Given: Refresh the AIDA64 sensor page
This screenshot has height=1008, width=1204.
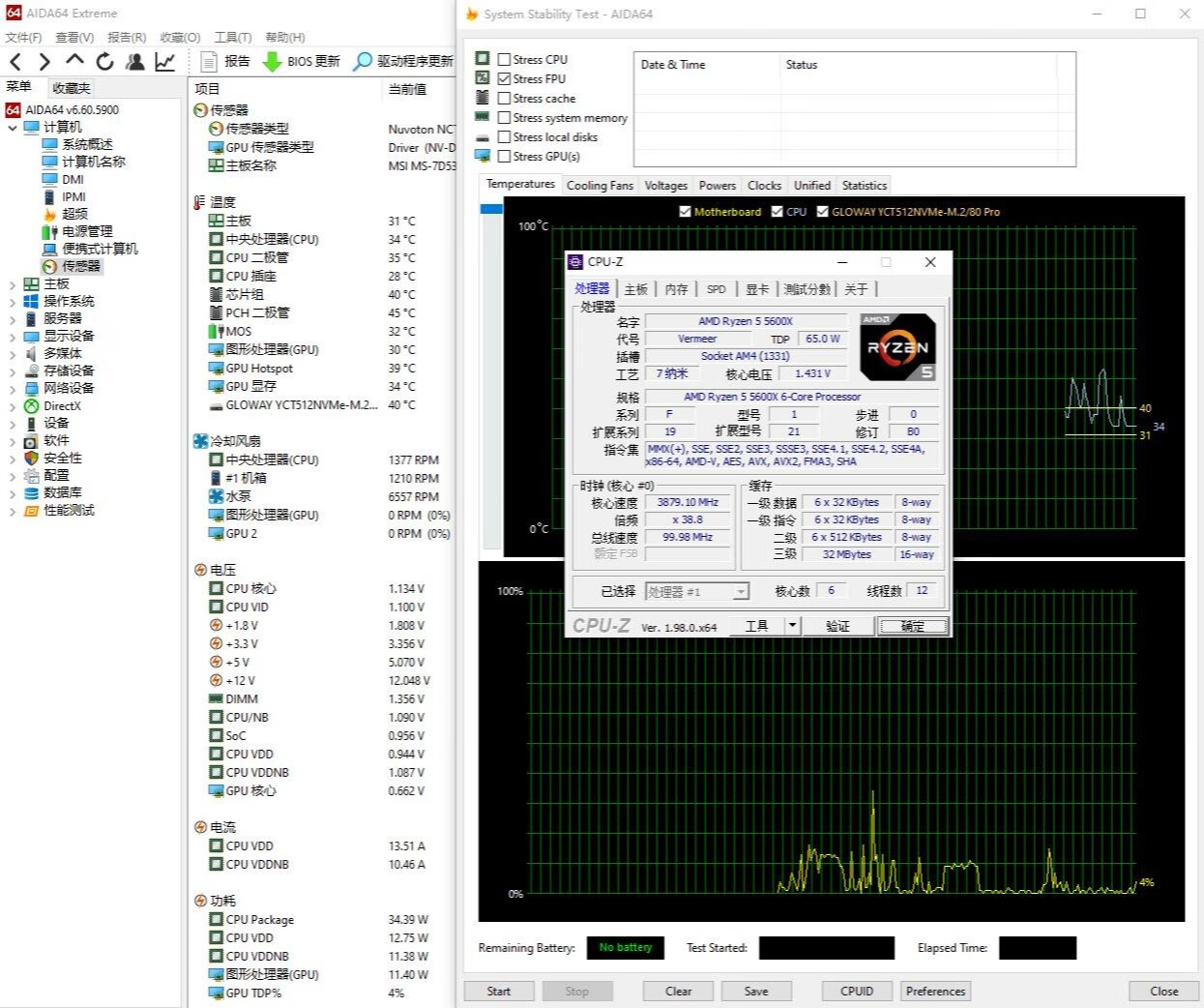Looking at the screenshot, I should (x=104, y=62).
